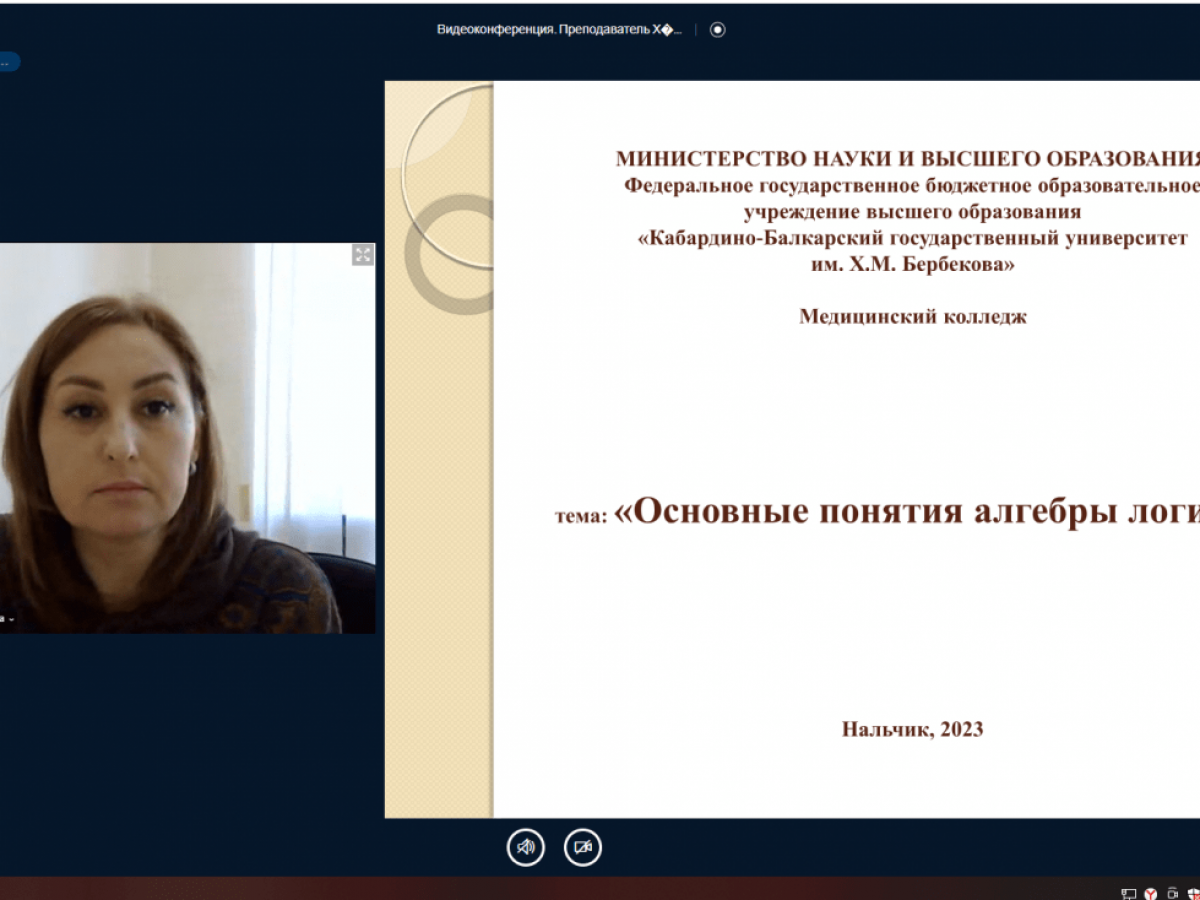Click the line 'им. Х.М. Бербекова'
1200x900 pixels.
click(913, 265)
